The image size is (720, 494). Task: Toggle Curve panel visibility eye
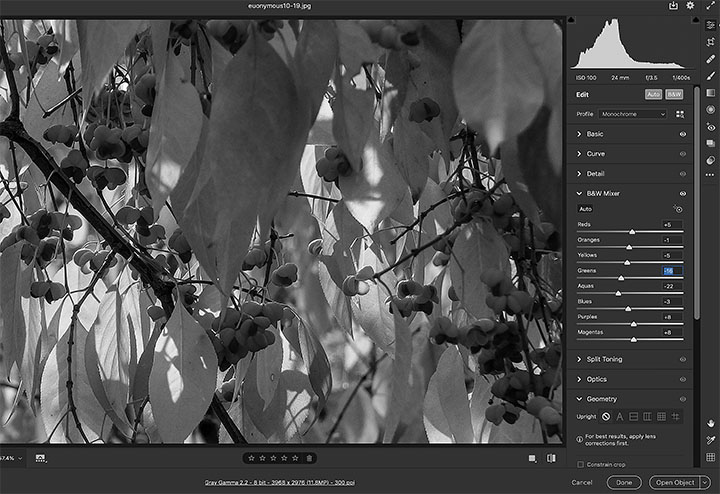[683, 154]
